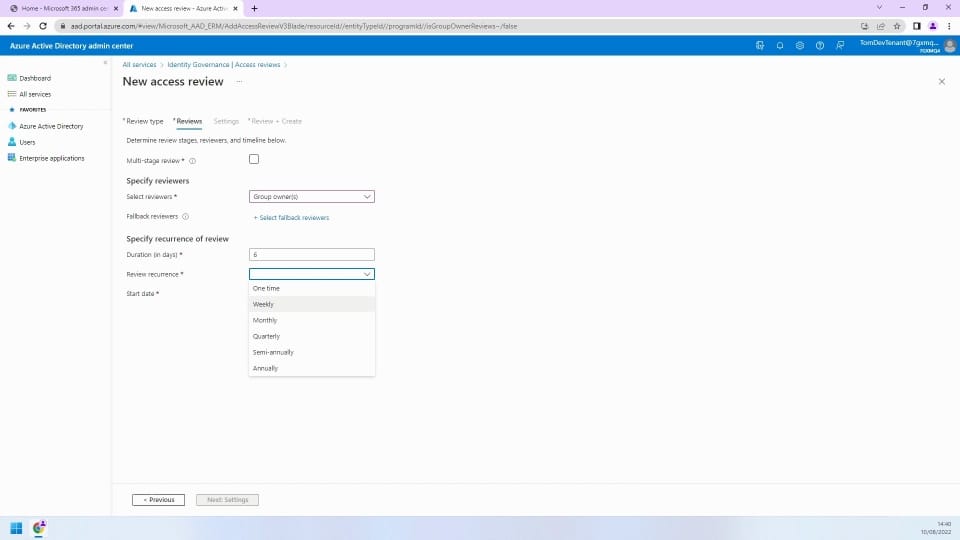960x540 pixels.
Task: Switch to the Review type tab
Action: [x=144, y=121]
